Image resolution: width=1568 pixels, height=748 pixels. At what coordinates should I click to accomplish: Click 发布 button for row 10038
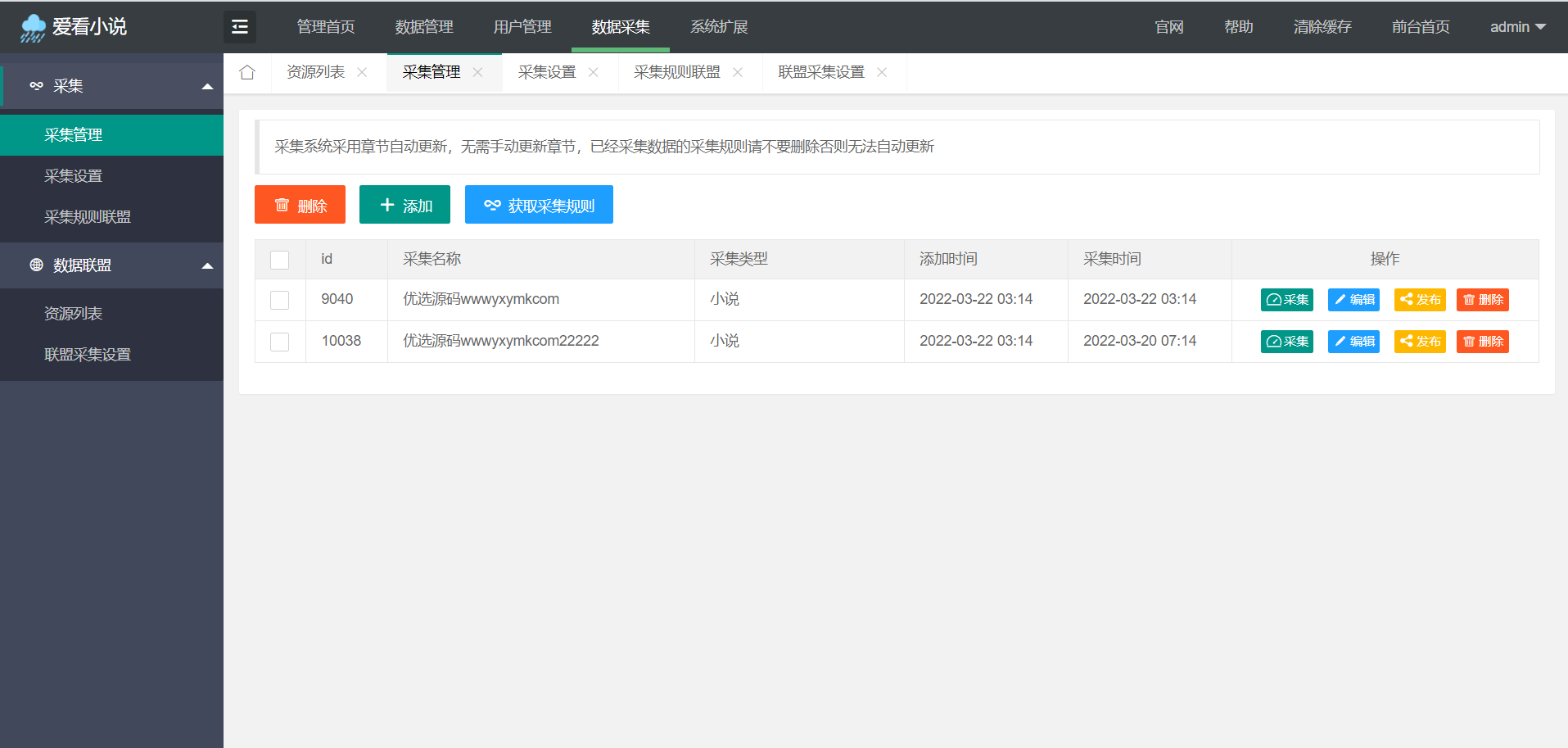click(x=1420, y=342)
